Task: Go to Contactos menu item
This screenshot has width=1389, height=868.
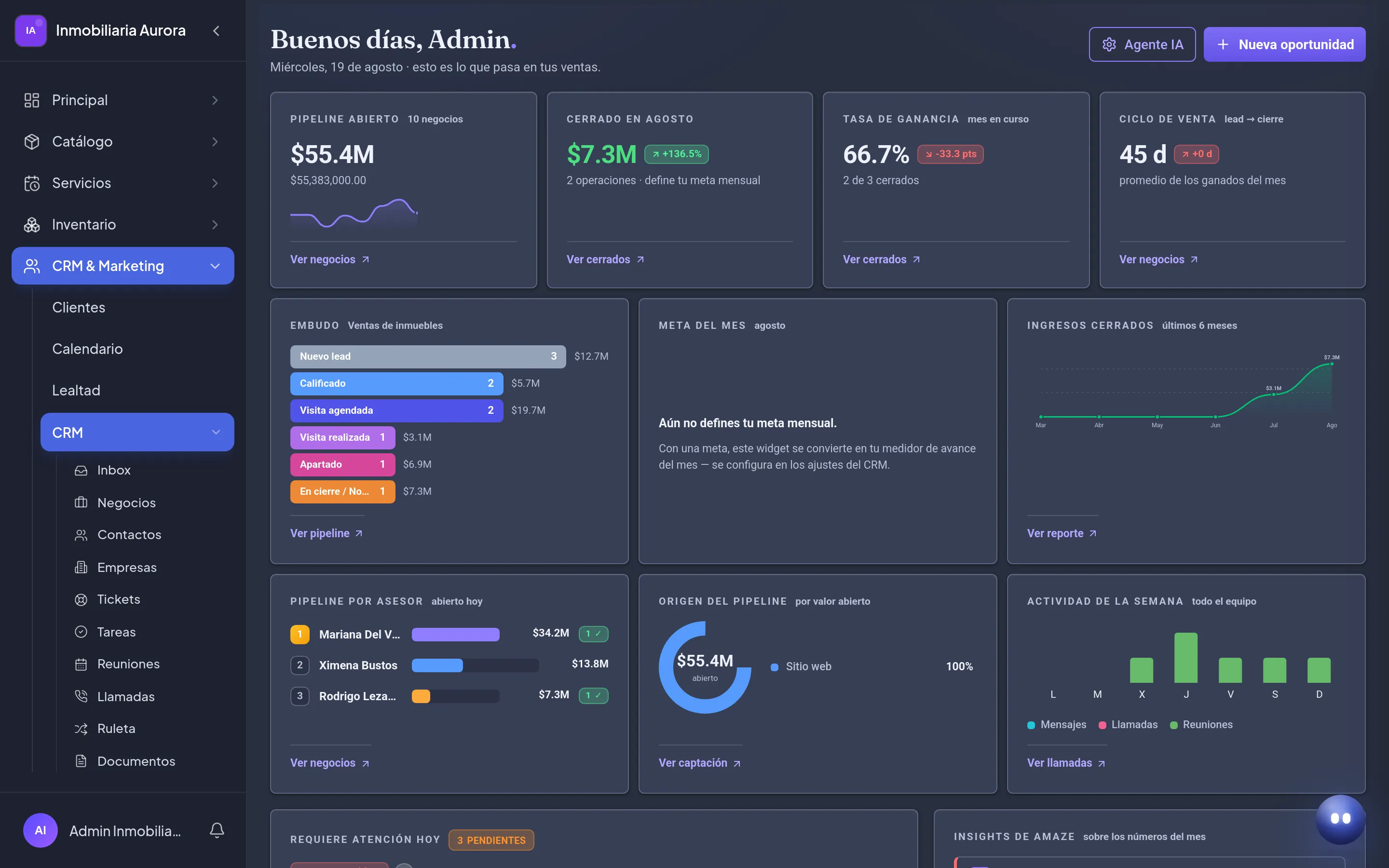Action: (129, 535)
